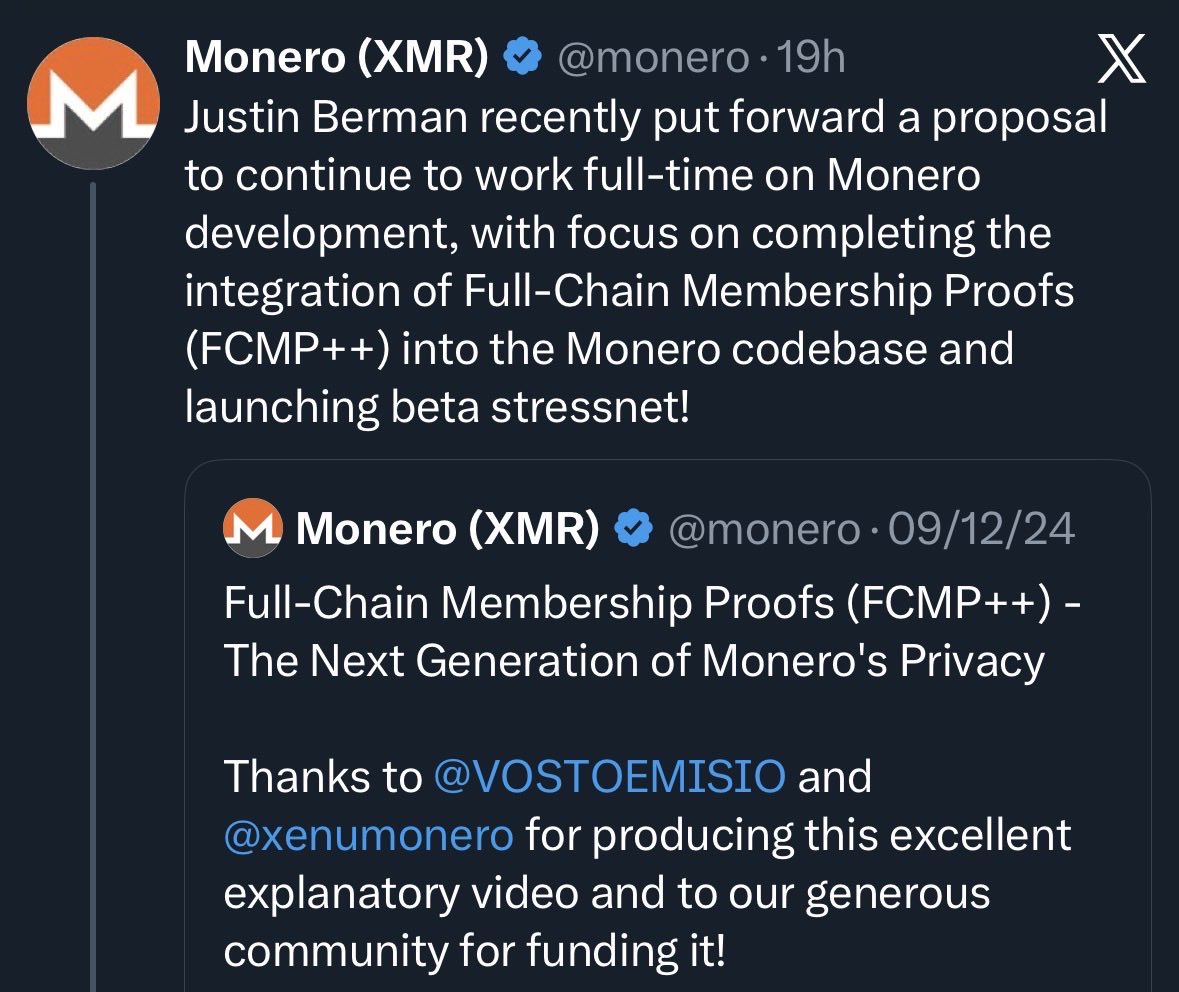Click the "launching beta stressnet!" text line
The width and height of the screenshot is (1179, 992).
437,408
